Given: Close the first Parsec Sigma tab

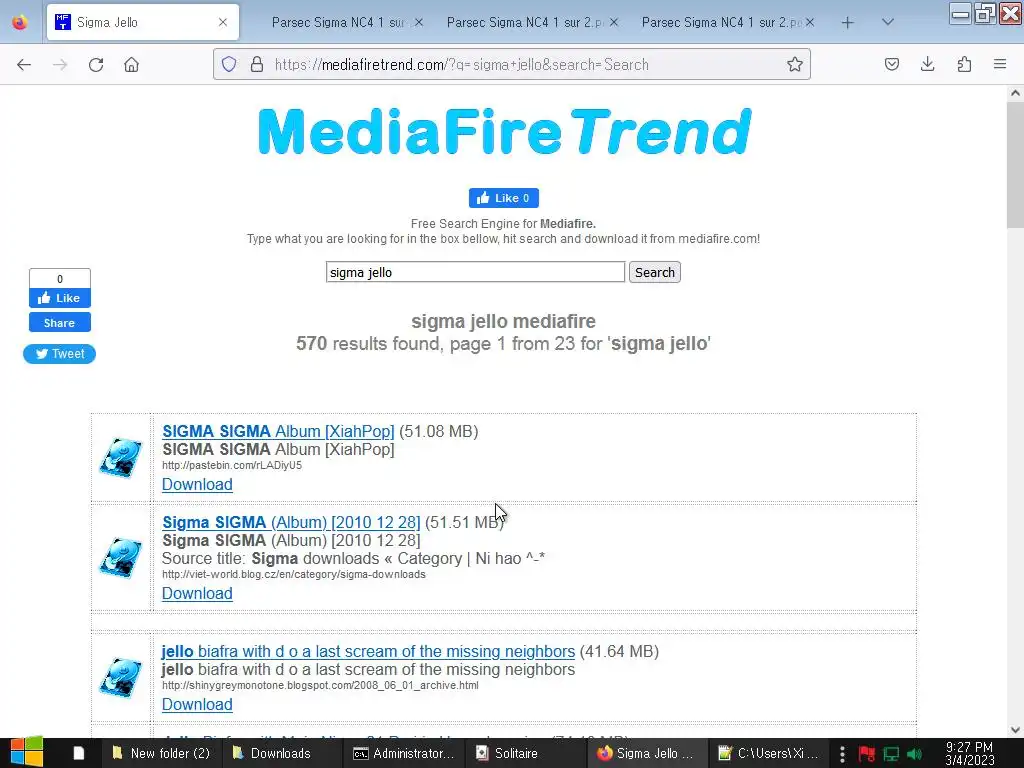Looking at the screenshot, I should pyautogui.click(x=419, y=22).
